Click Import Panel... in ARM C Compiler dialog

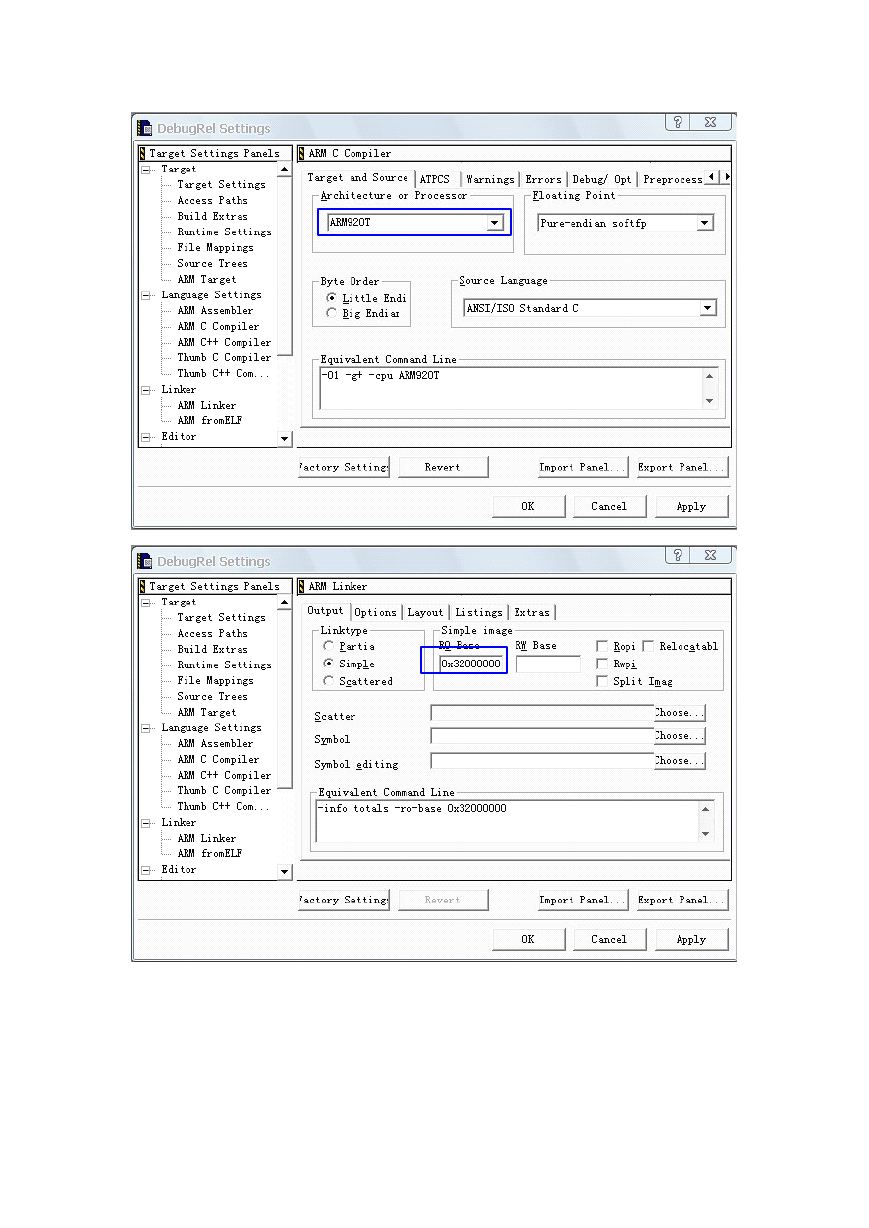pyautogui.click(x=583, y=467)
